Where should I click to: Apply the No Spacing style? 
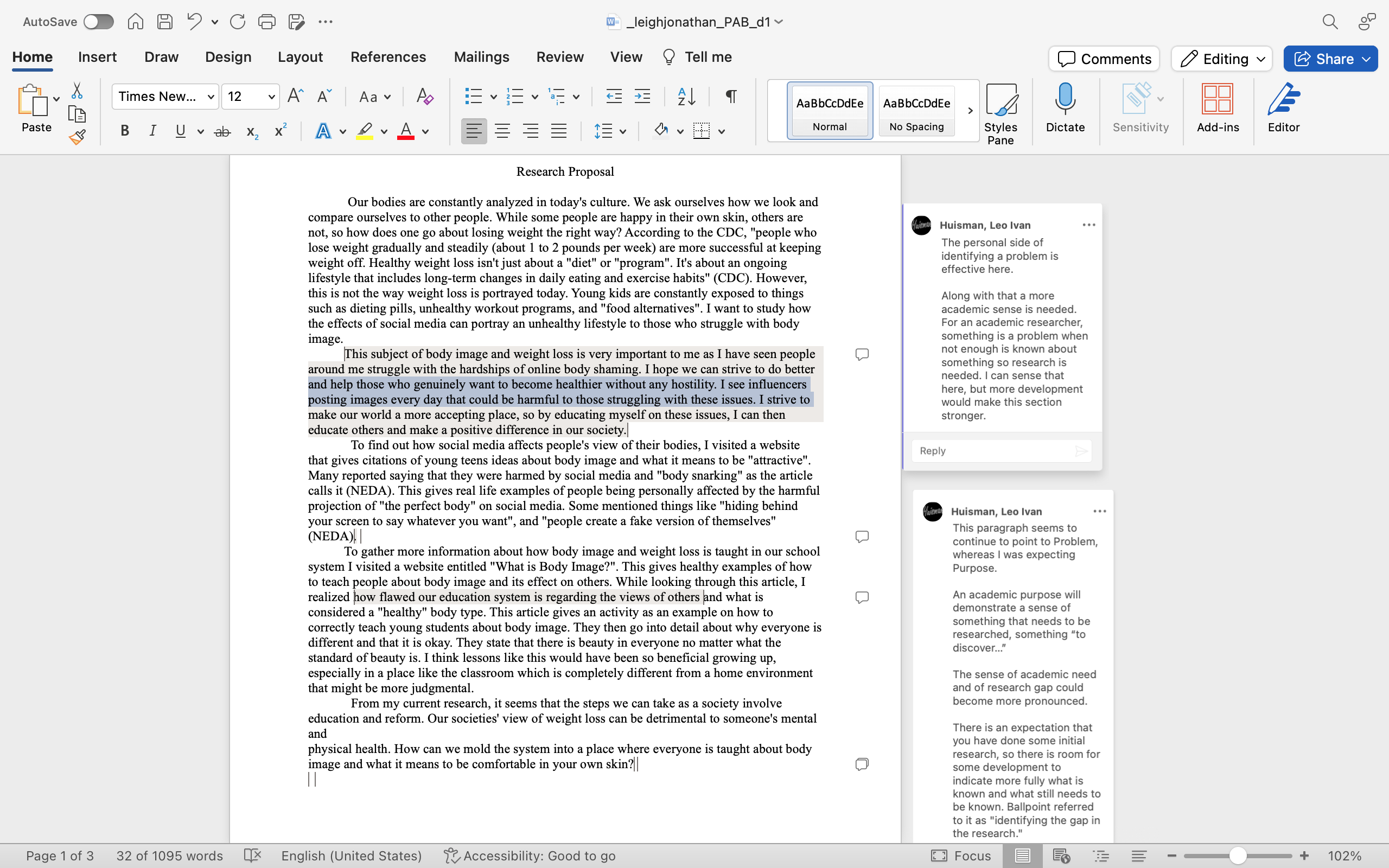click(915, 110)
